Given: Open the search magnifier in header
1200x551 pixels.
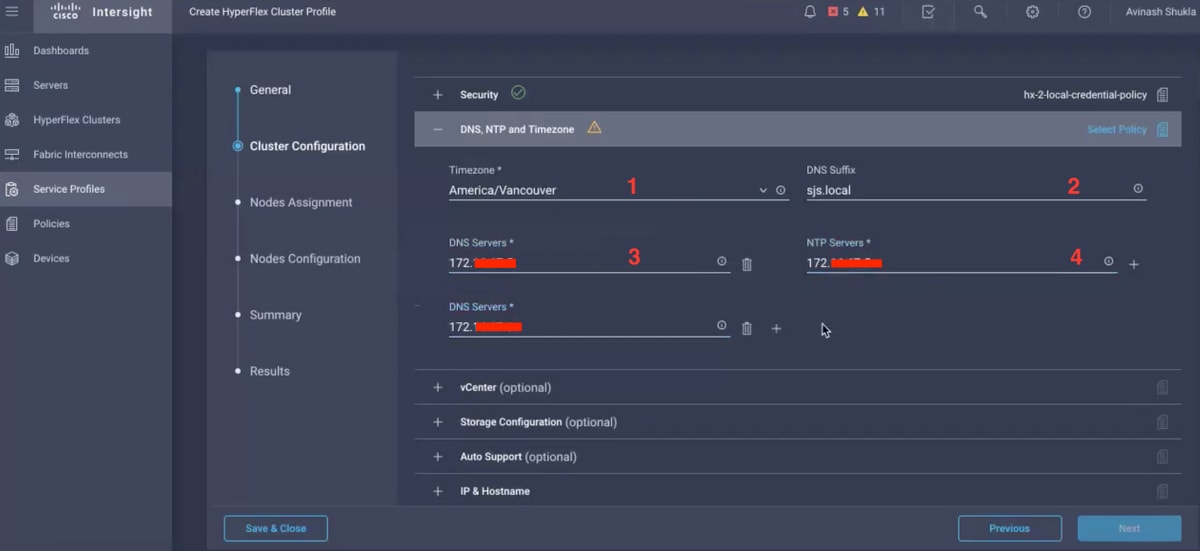Looking at the screenshot, I should click(980, 12).
